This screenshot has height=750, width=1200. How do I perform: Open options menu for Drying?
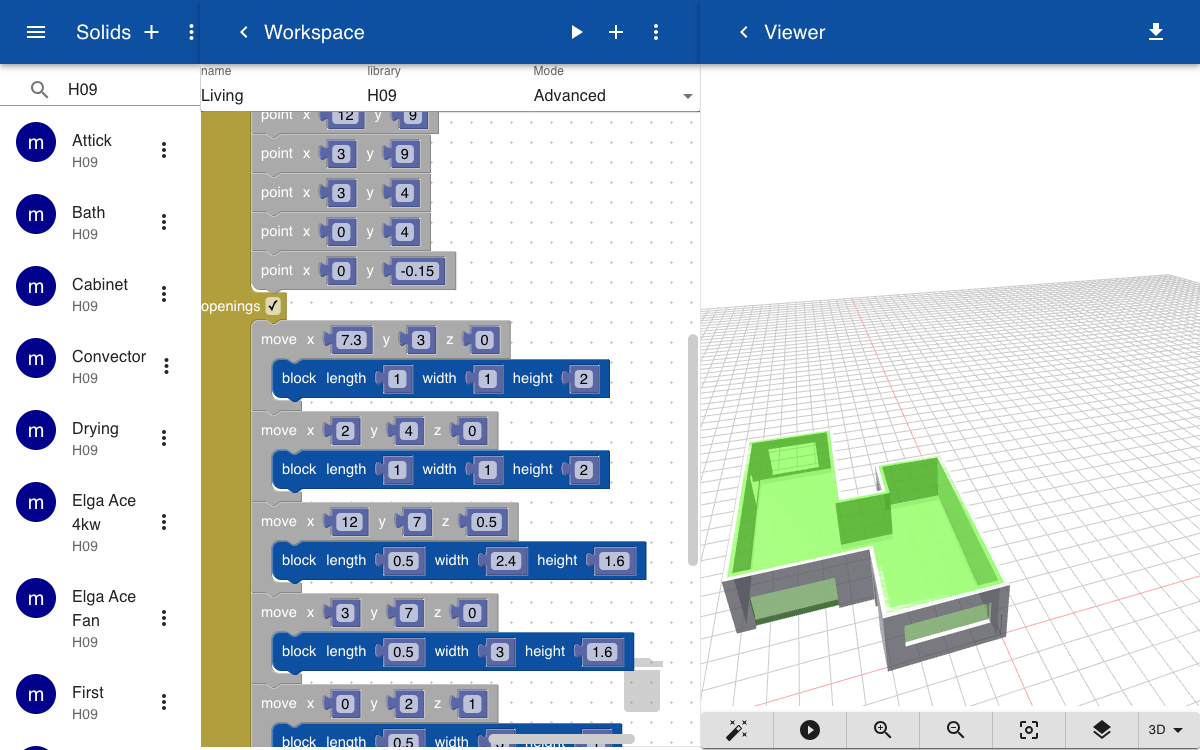pyautogui.click(x=164, y=438)
